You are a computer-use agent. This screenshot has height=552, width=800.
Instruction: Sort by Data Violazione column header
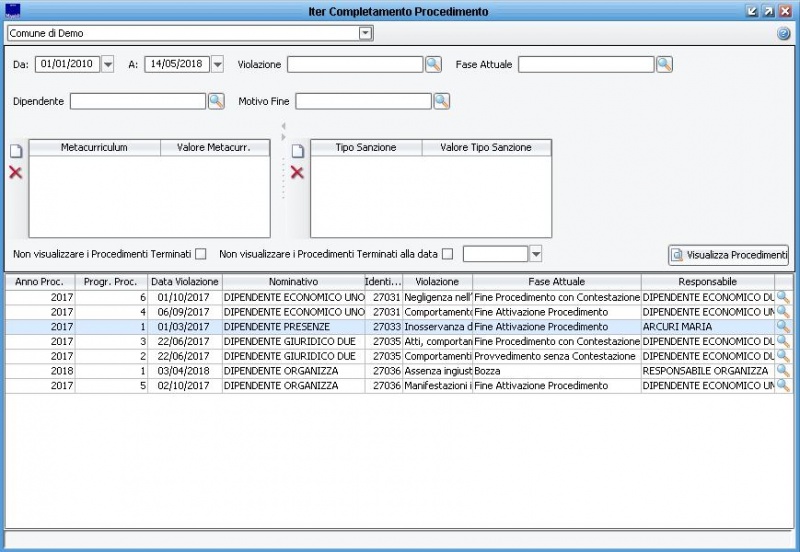click(x=185, y=282)
